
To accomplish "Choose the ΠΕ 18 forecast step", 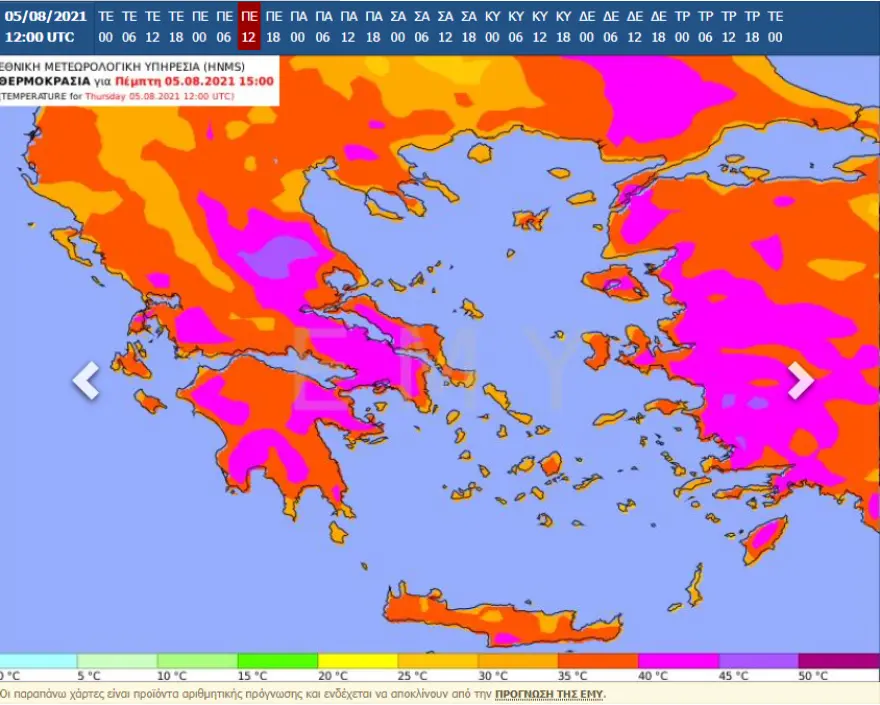I will pyautogui.click(x=274, y=27).
